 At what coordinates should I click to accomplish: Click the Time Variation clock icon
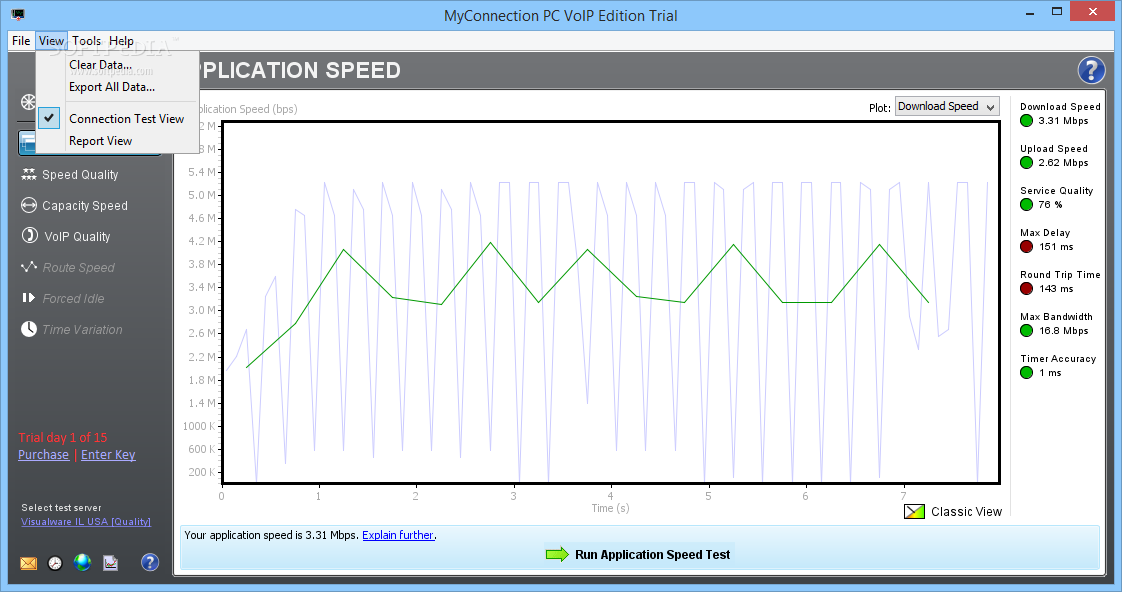point(29,329)
